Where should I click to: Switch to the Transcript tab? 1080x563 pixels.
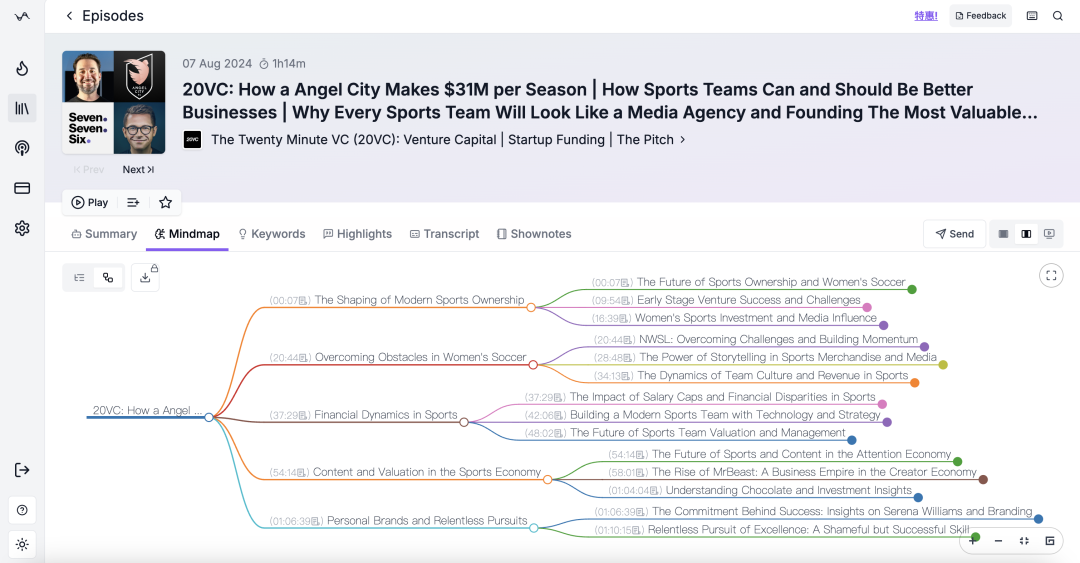tap(444, 234)
